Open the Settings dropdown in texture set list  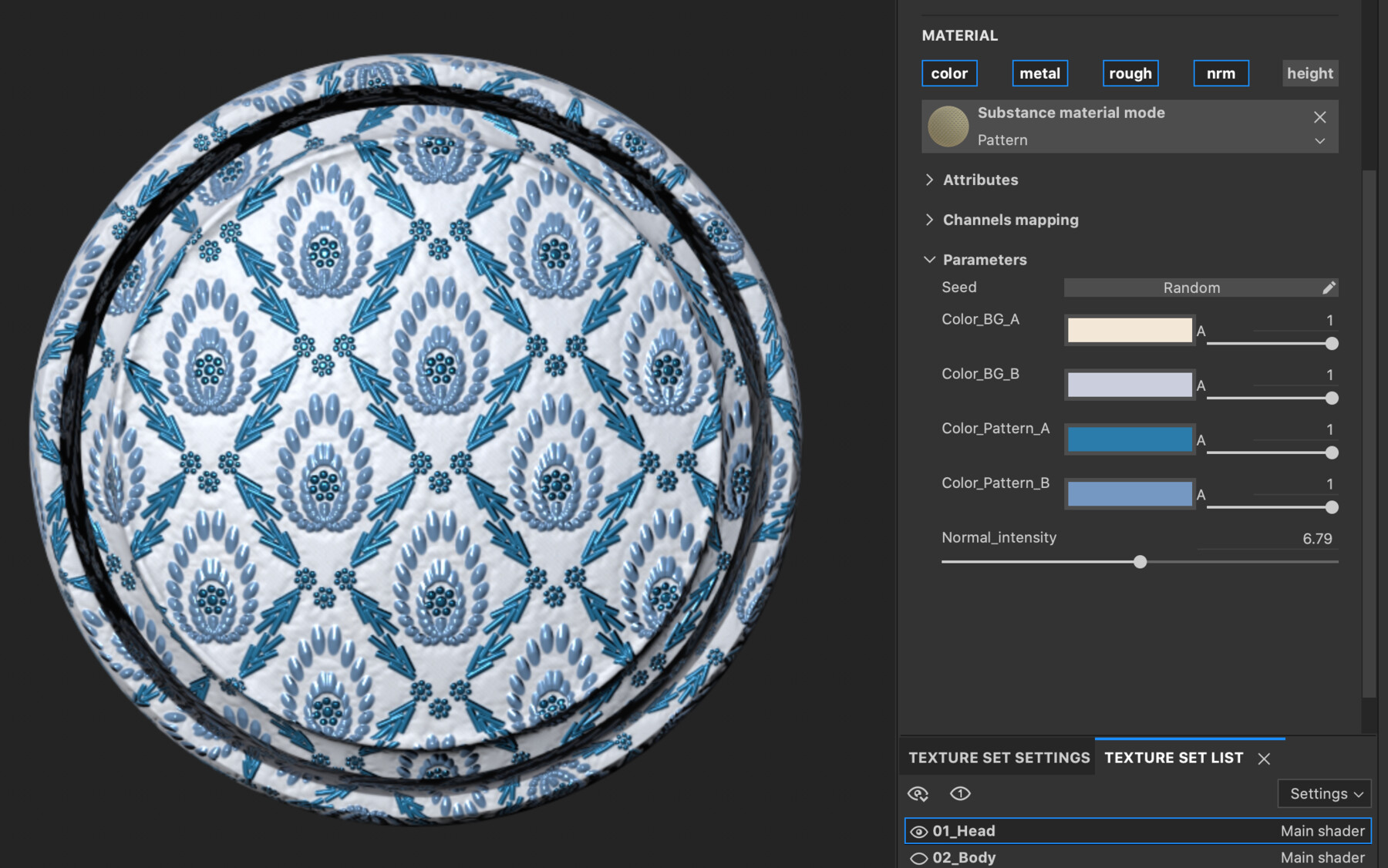tap(1324, 793)
